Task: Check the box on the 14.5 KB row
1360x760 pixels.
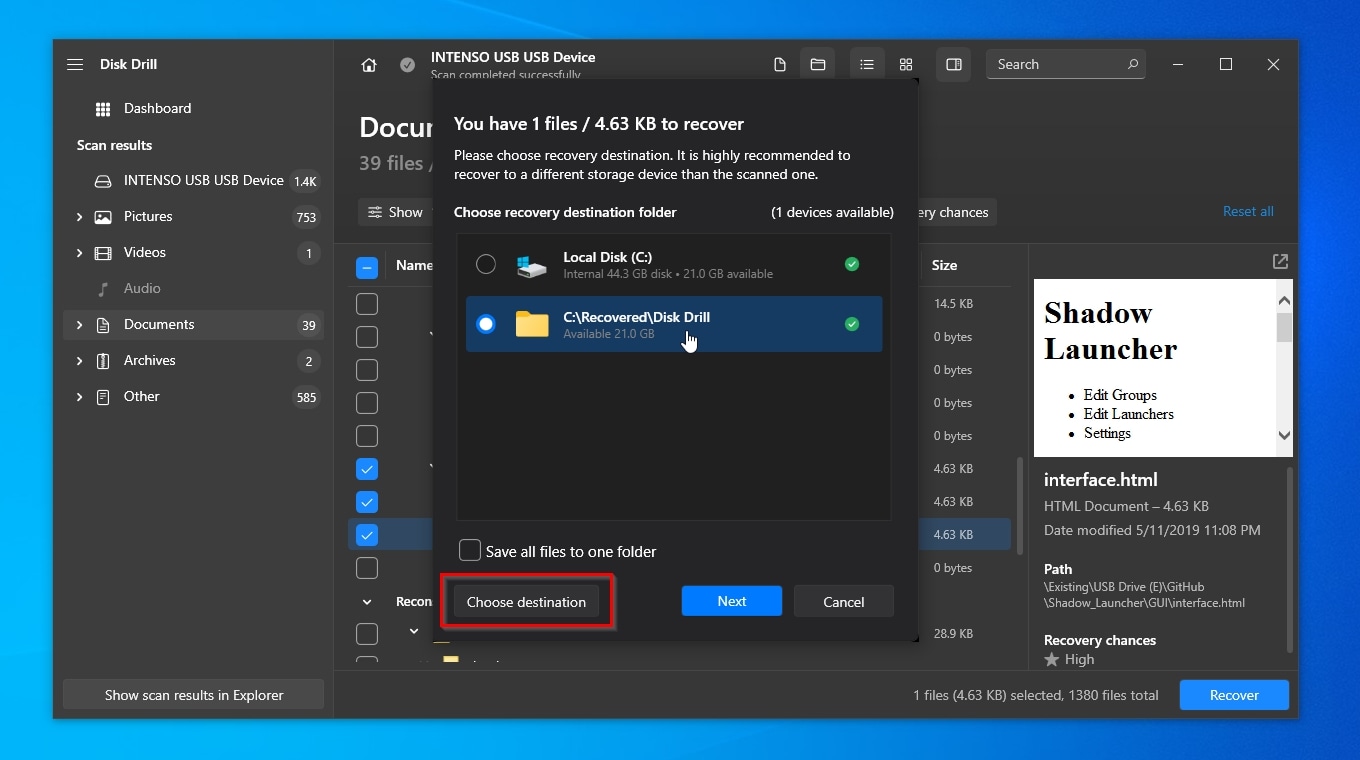Action: point(367,304)
